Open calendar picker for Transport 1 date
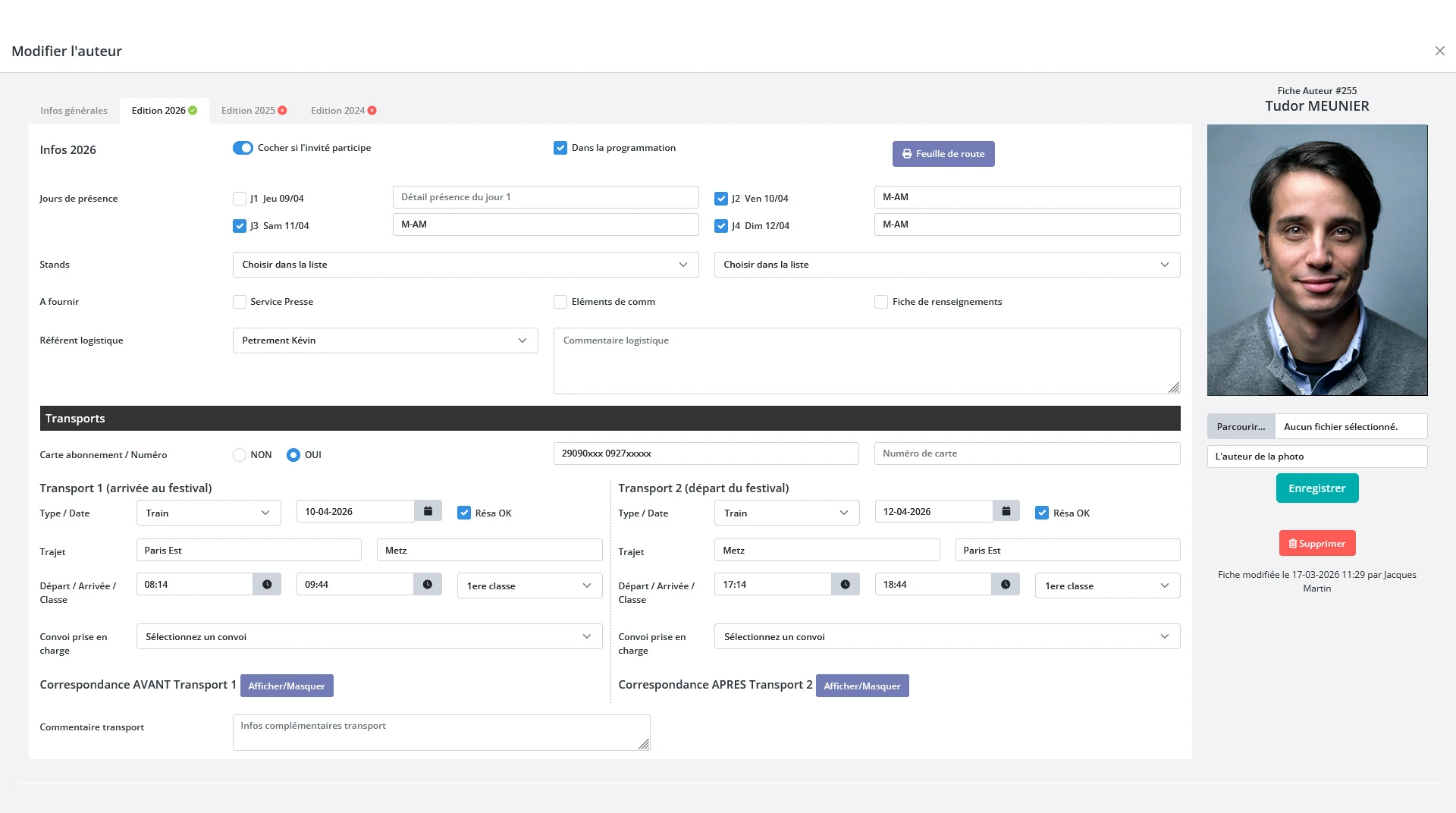 click(x=428, y=512)
